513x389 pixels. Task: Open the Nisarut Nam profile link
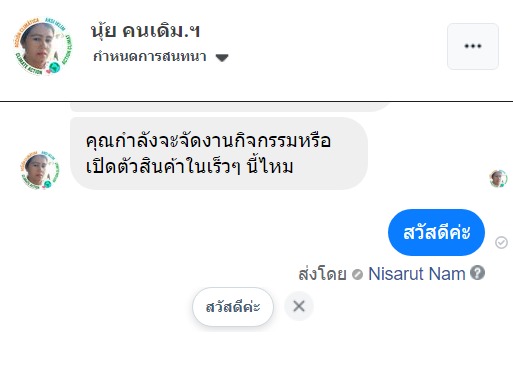click(x=417, y=274)
